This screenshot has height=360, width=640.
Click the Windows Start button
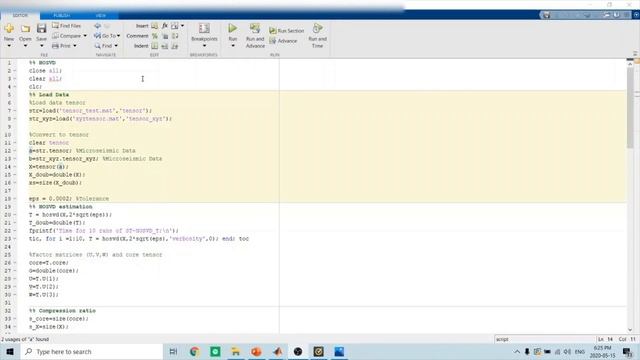[x=10, y=351]
